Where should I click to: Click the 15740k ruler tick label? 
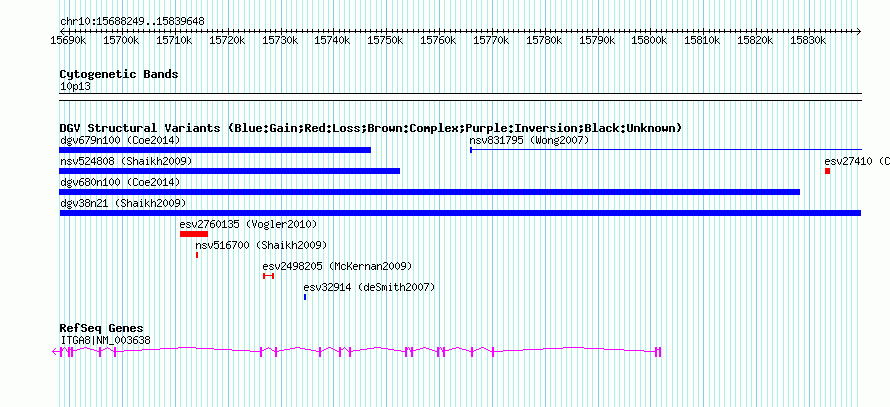(x=333, y=41)
